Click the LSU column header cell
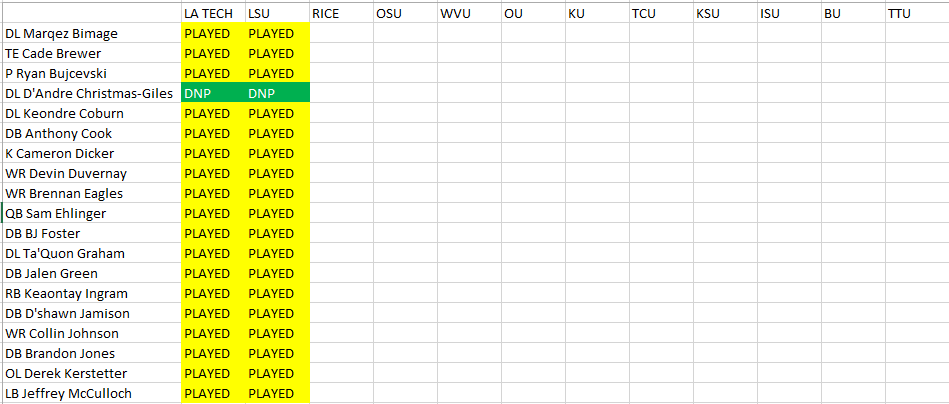Screen dimensions: 949x404 tap(277, 13)
